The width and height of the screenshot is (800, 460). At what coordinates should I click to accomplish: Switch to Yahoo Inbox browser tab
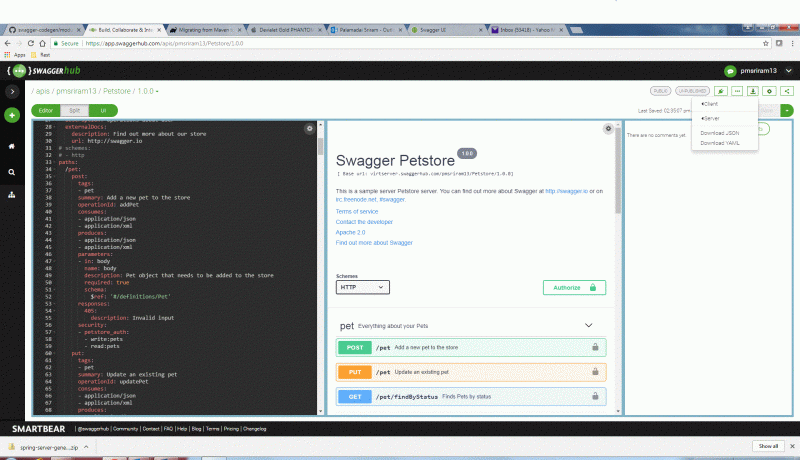(526, 30)
